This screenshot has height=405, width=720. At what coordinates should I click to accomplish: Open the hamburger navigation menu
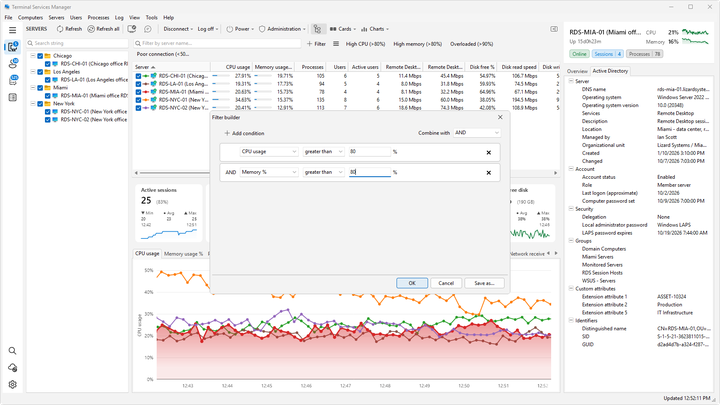[x=12, y=30]
